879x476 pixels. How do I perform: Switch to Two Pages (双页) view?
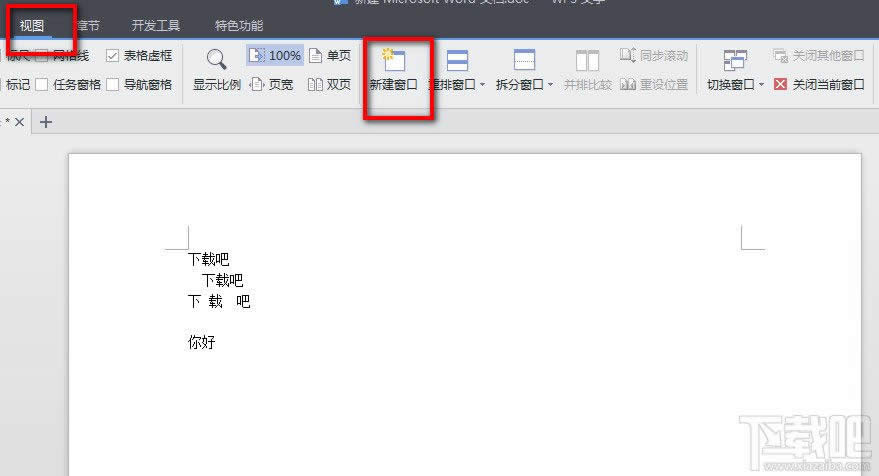(330, 85)
